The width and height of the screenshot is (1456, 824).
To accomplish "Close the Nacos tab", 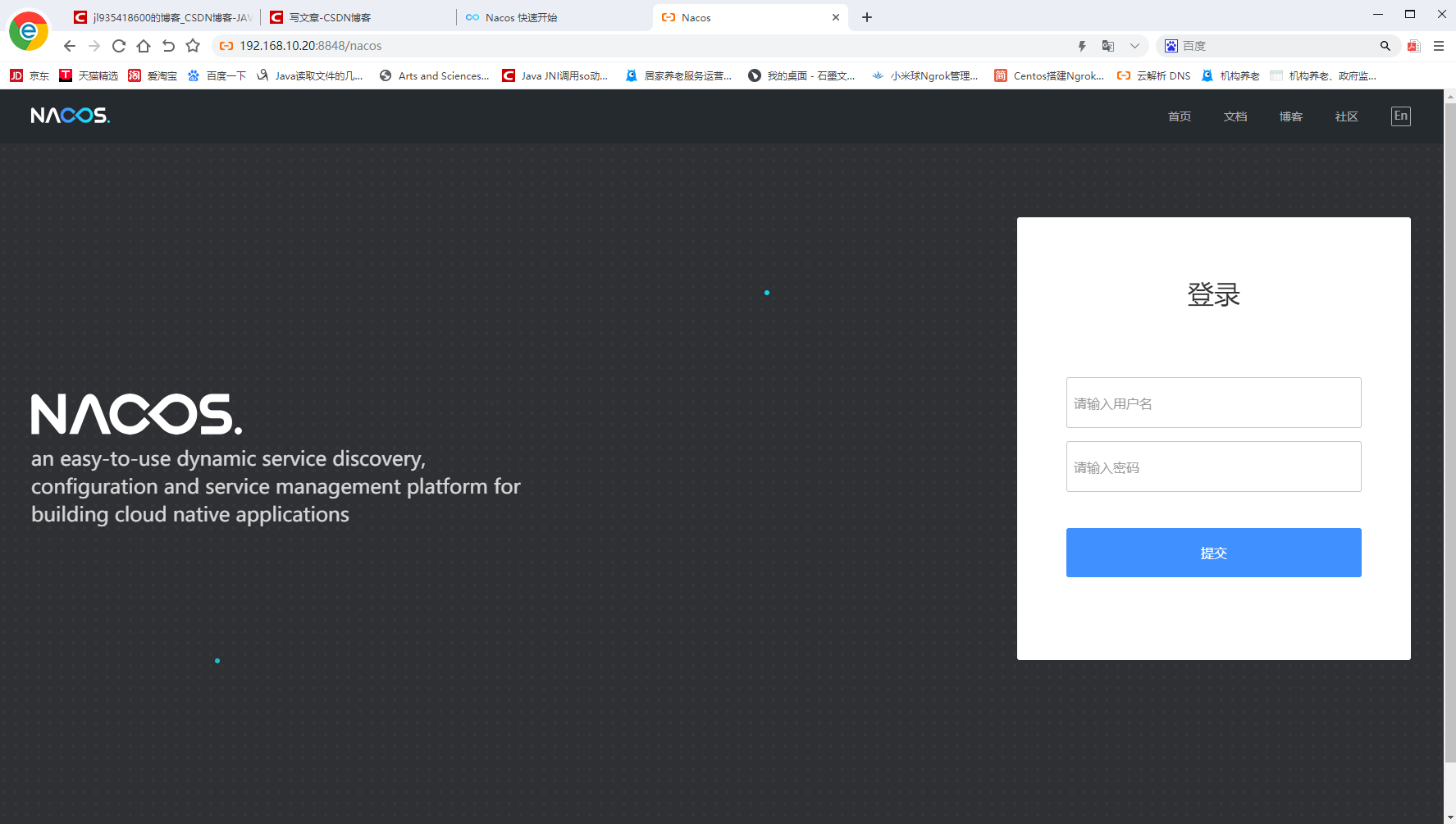I will coord(836,17).
